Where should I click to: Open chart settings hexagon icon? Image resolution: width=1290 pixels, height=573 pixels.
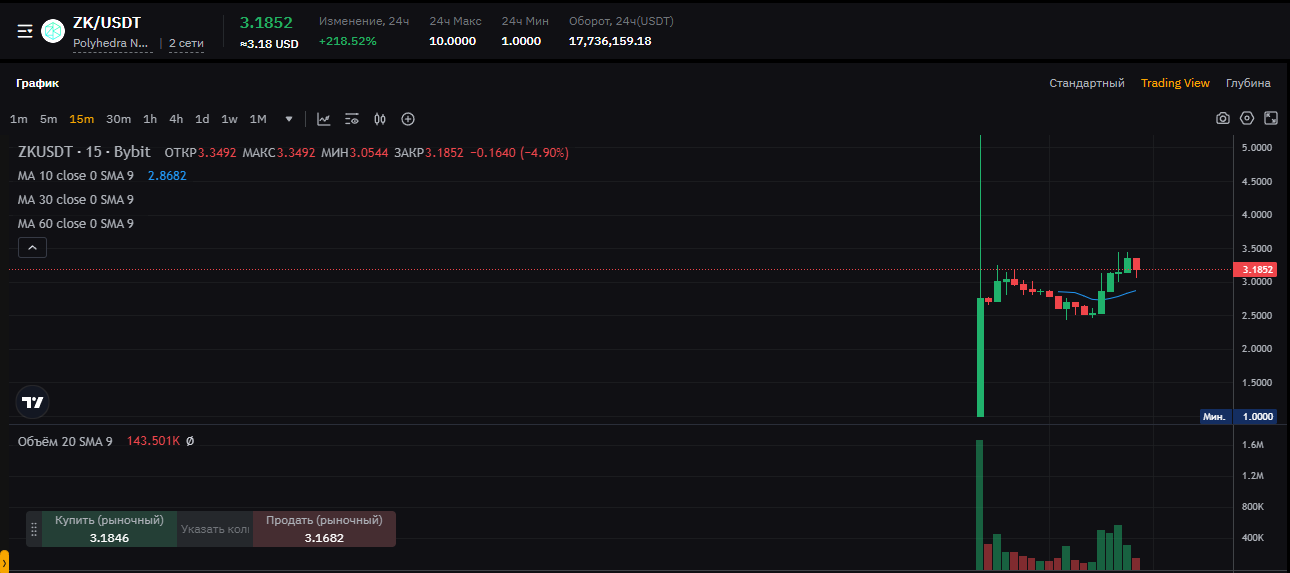pyautogui.click(x=1247, y=118)
